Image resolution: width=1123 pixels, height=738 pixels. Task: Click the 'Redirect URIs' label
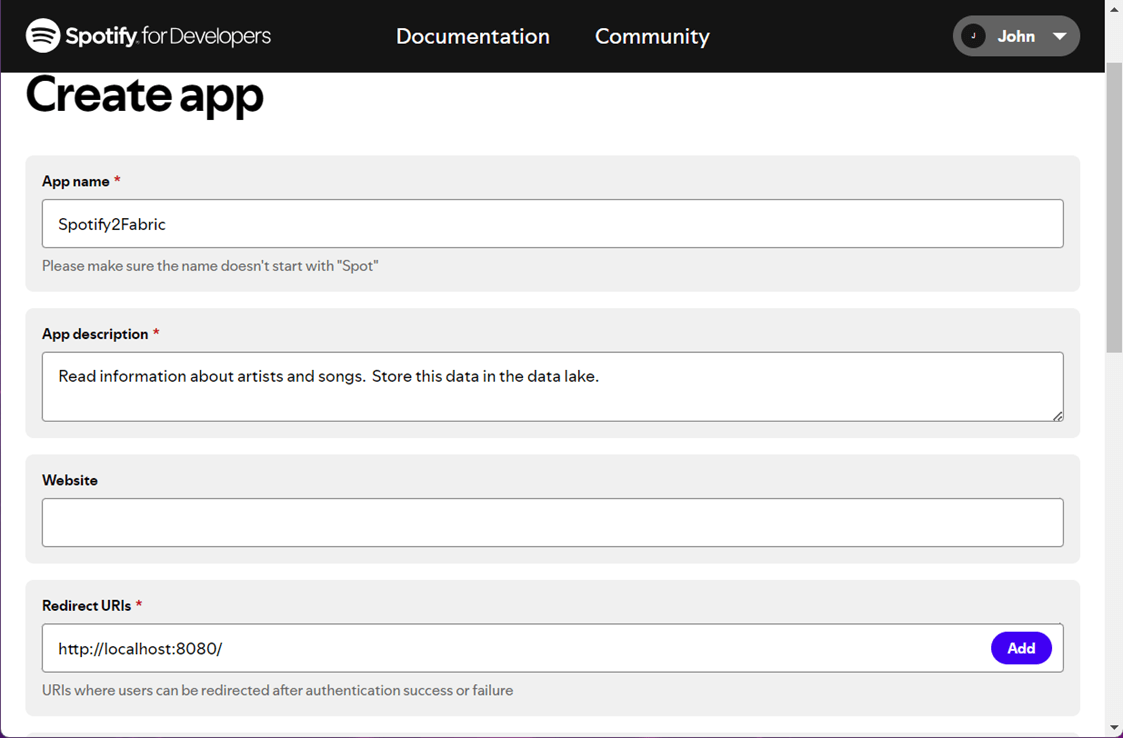tap(87, 605)
